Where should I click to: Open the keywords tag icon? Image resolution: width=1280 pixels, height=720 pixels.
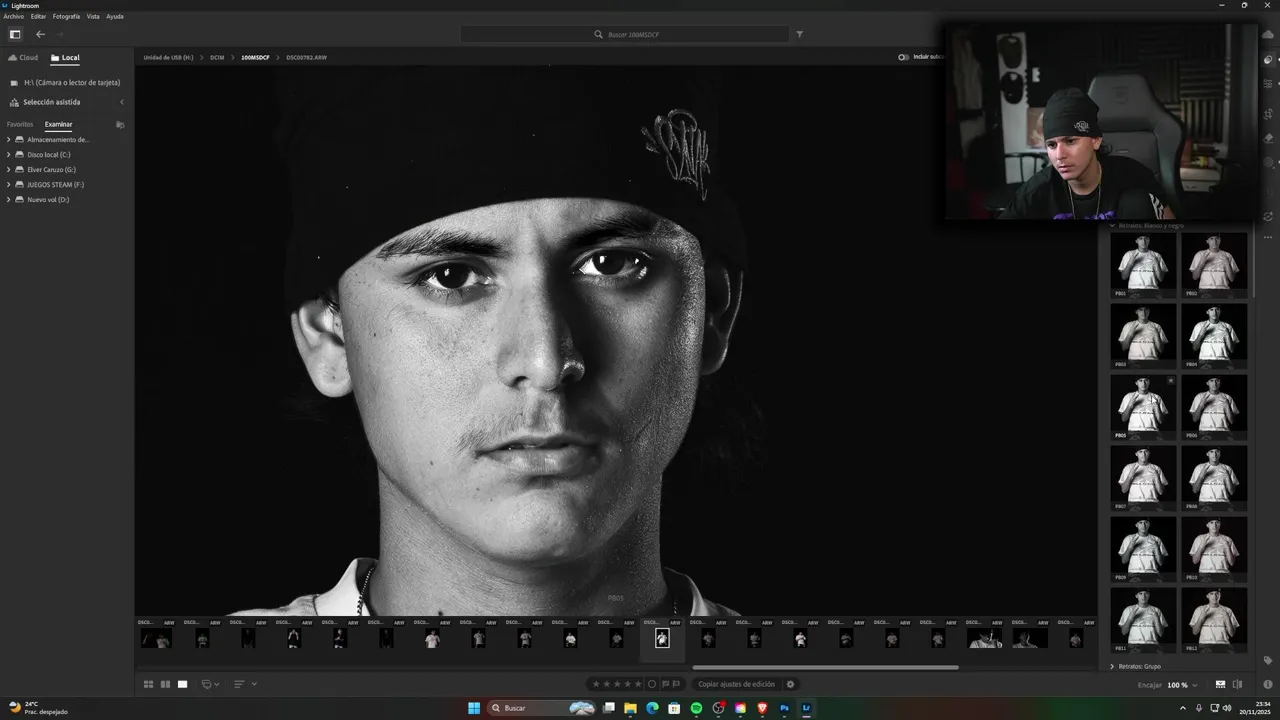pyautogui.click(x=1268, y=660)
